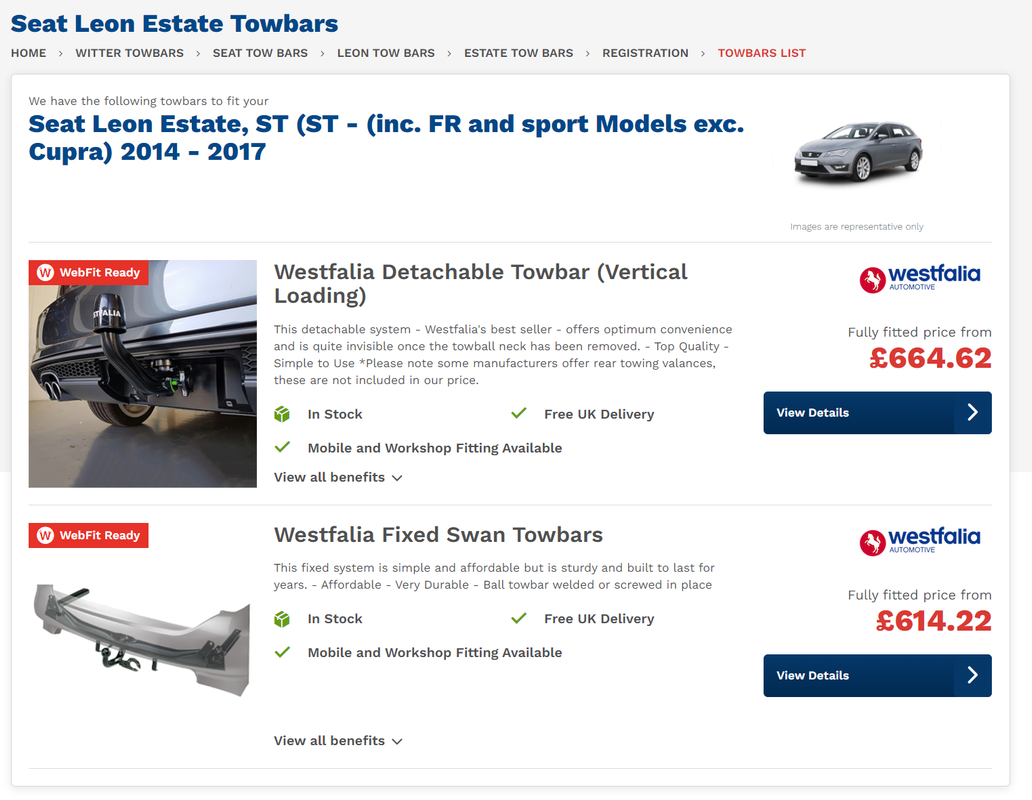Viewport: 1032px width, 800px height.
Task: Expand View all benefits for detachable towbar
Action: pyautogui.click(x=338, y=478)
